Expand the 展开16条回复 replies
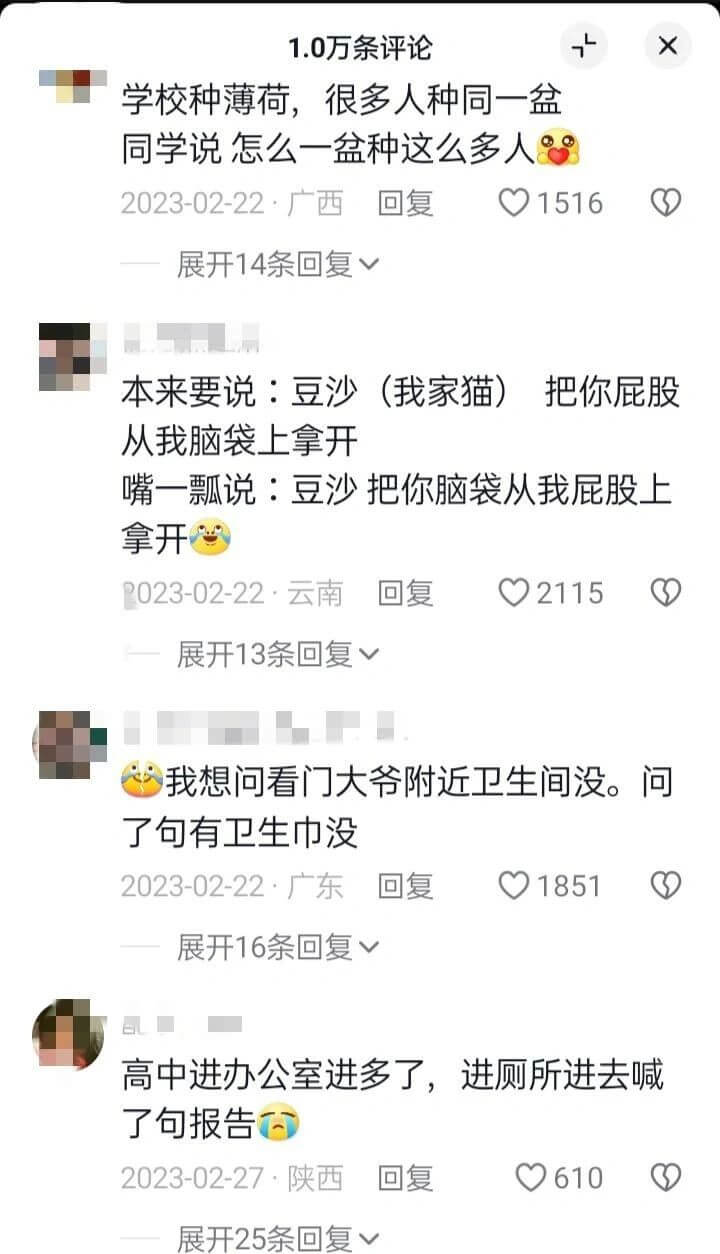The image size is (720, 1254). 278,946
